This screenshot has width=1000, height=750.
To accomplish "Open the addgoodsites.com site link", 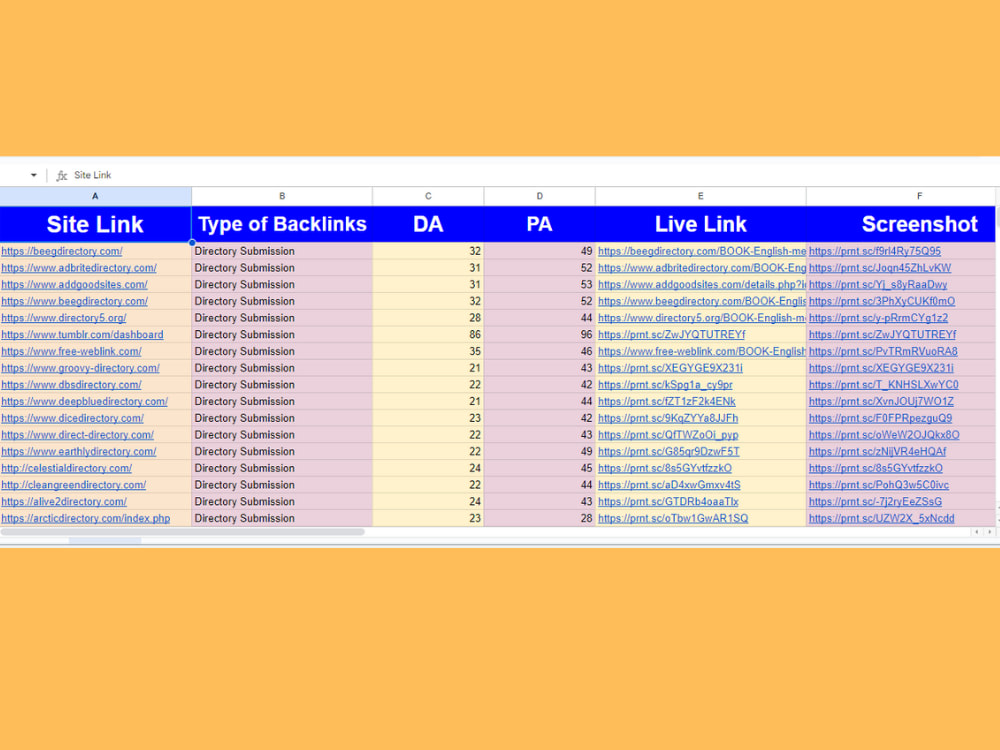I will click(x=75, y=284).
